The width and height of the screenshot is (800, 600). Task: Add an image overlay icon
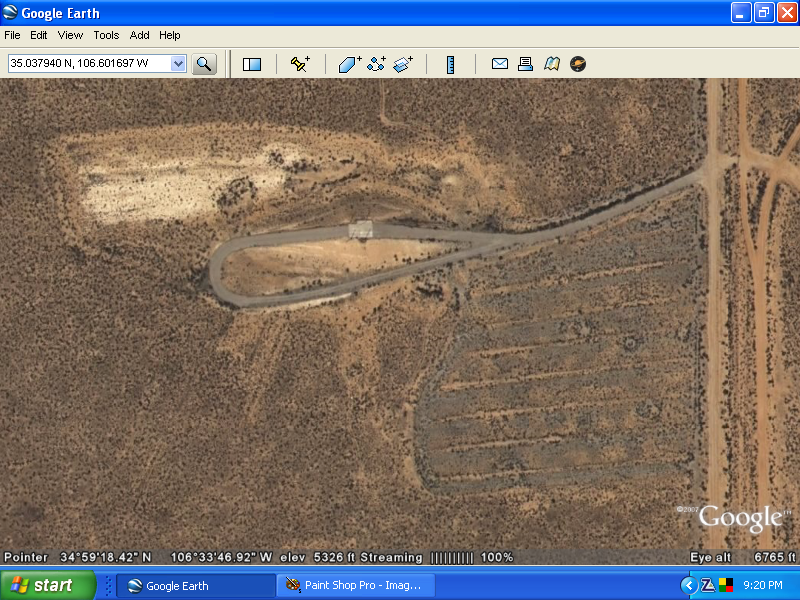click(x=403, y=64)
